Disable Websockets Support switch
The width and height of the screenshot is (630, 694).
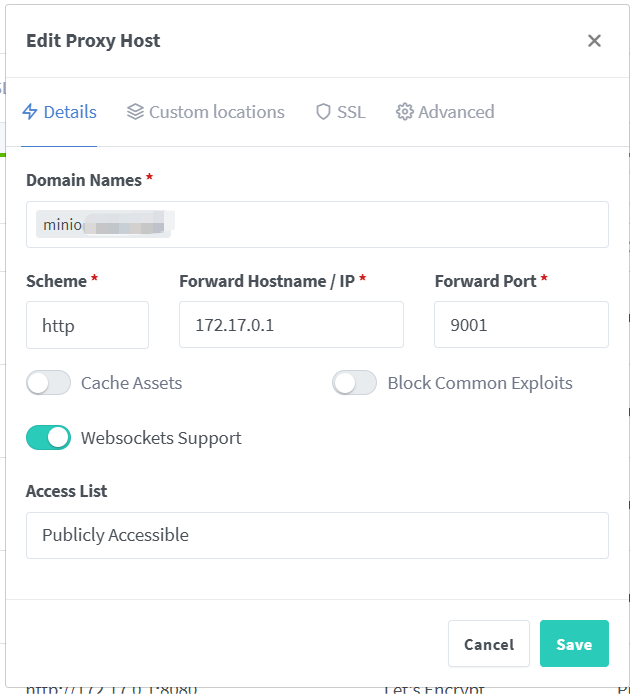point(49,438)
